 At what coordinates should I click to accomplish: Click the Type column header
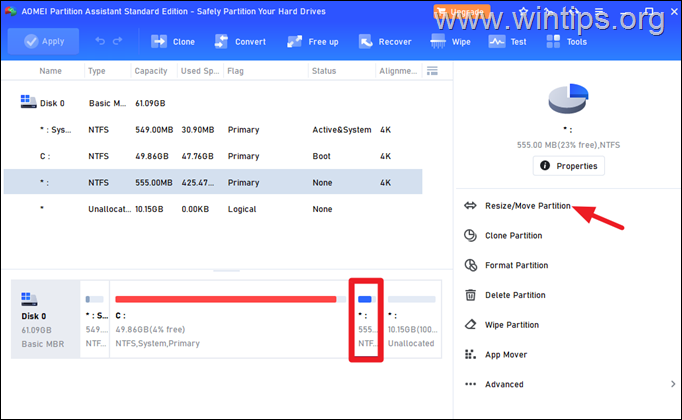[97, 71]
